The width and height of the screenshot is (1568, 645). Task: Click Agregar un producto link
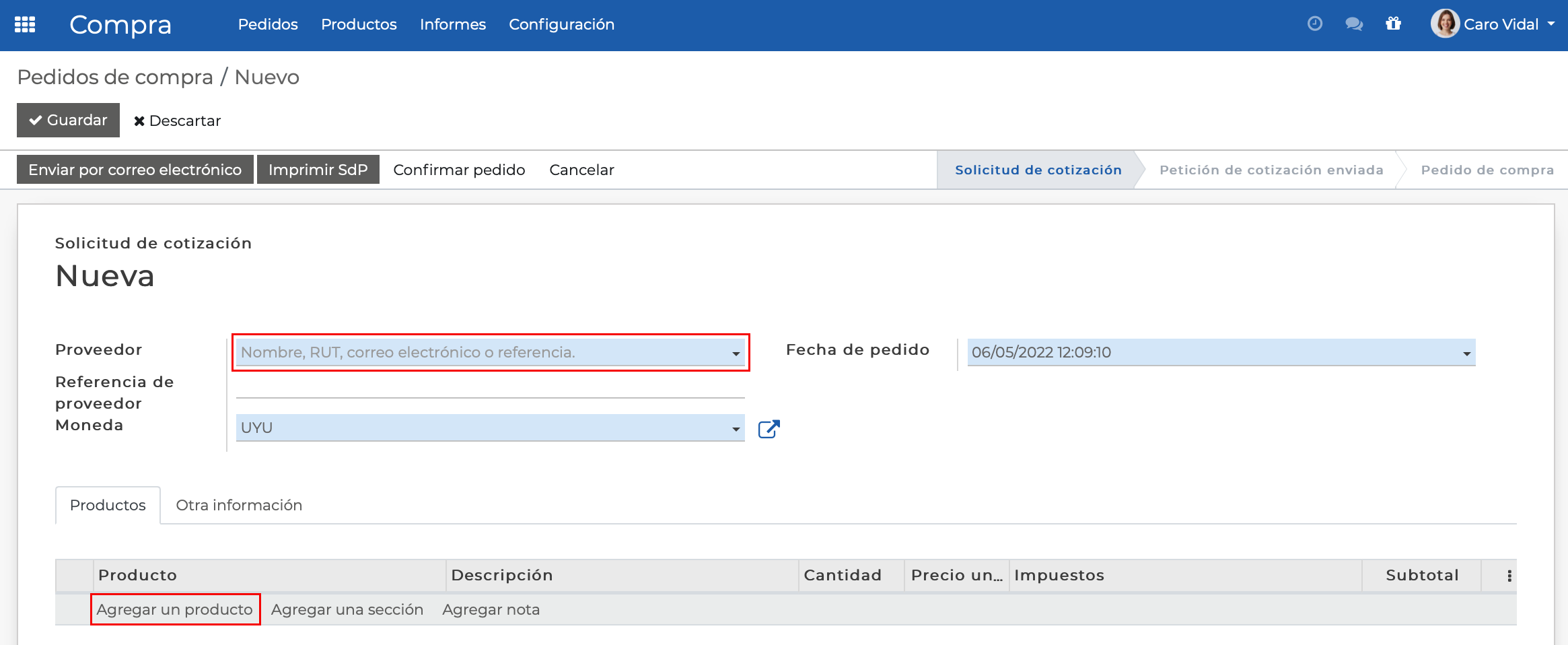(175, 609)
